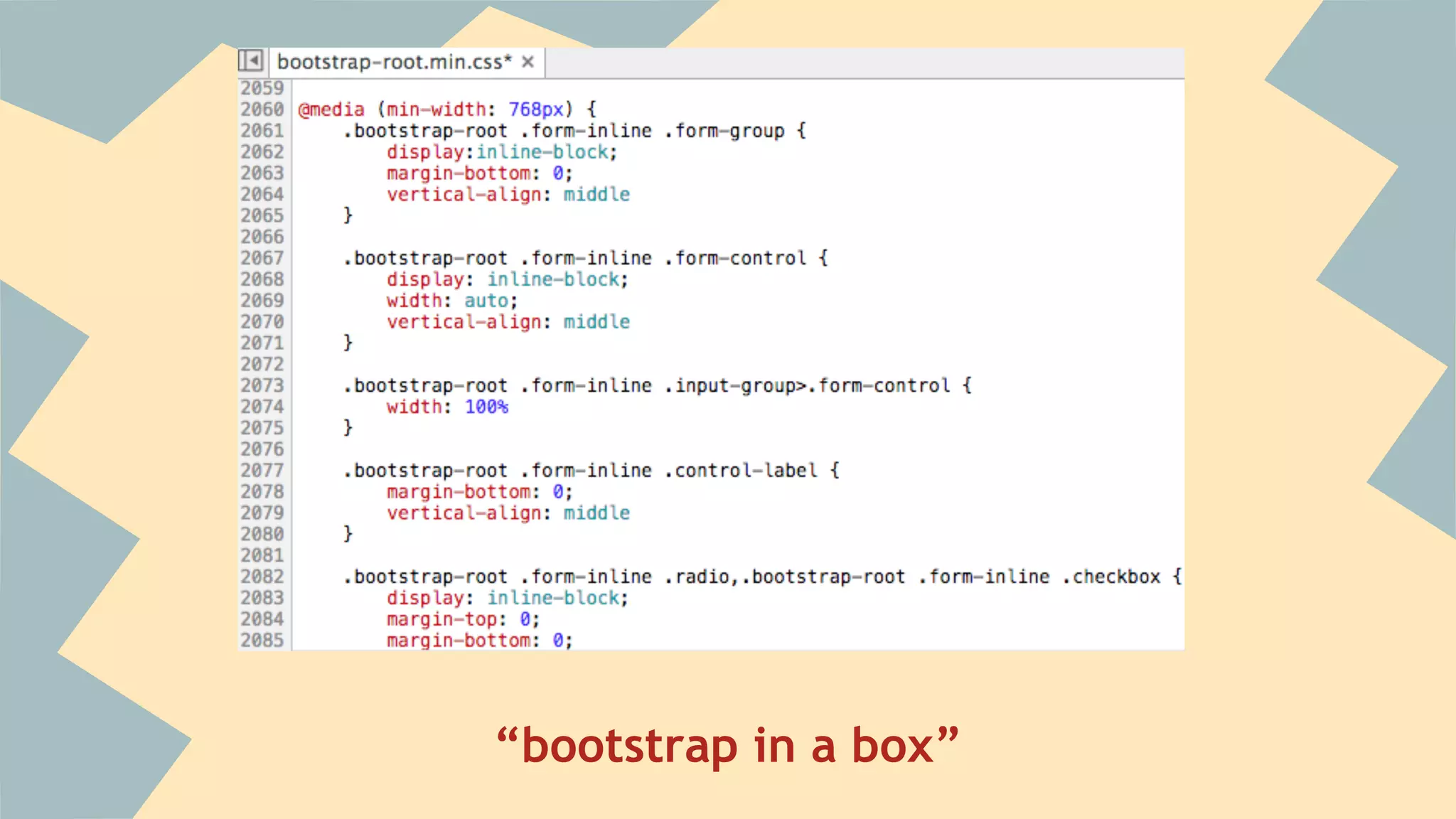This screenshot has width=1456, height=819.
Task: Click line number 2082
Action: [x=262, y=577]
